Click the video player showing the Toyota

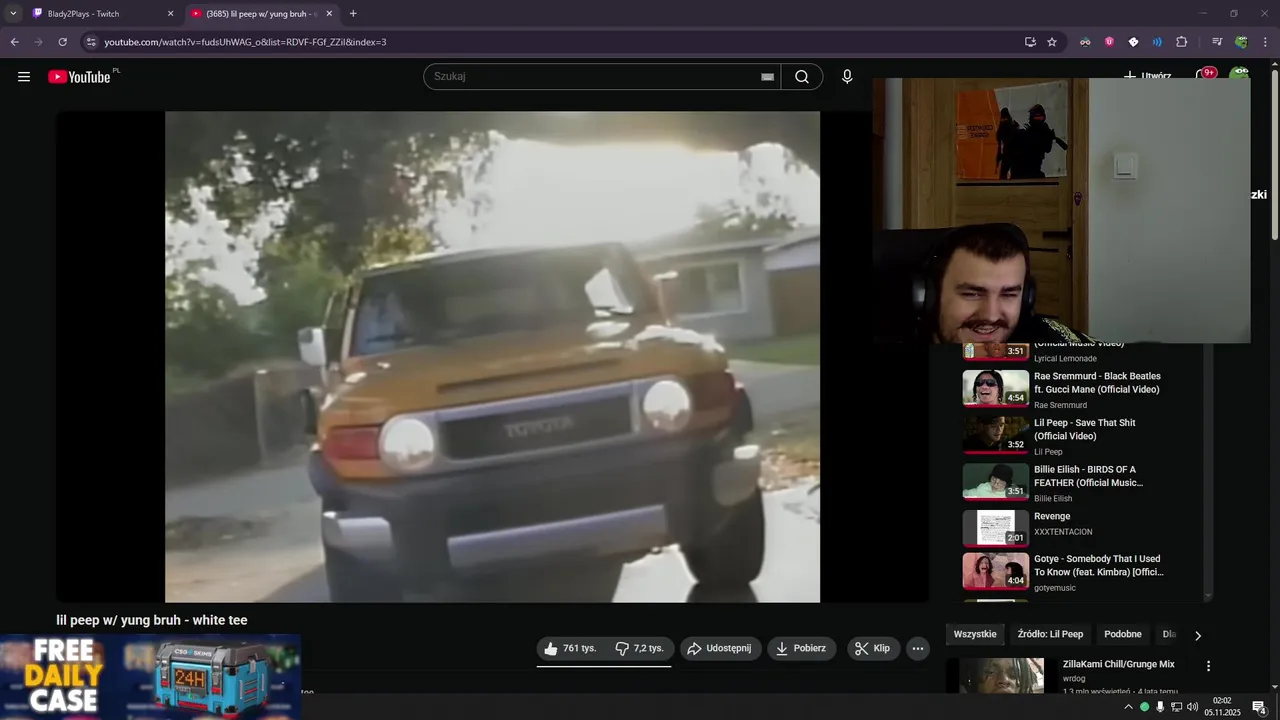click(492, 356)
